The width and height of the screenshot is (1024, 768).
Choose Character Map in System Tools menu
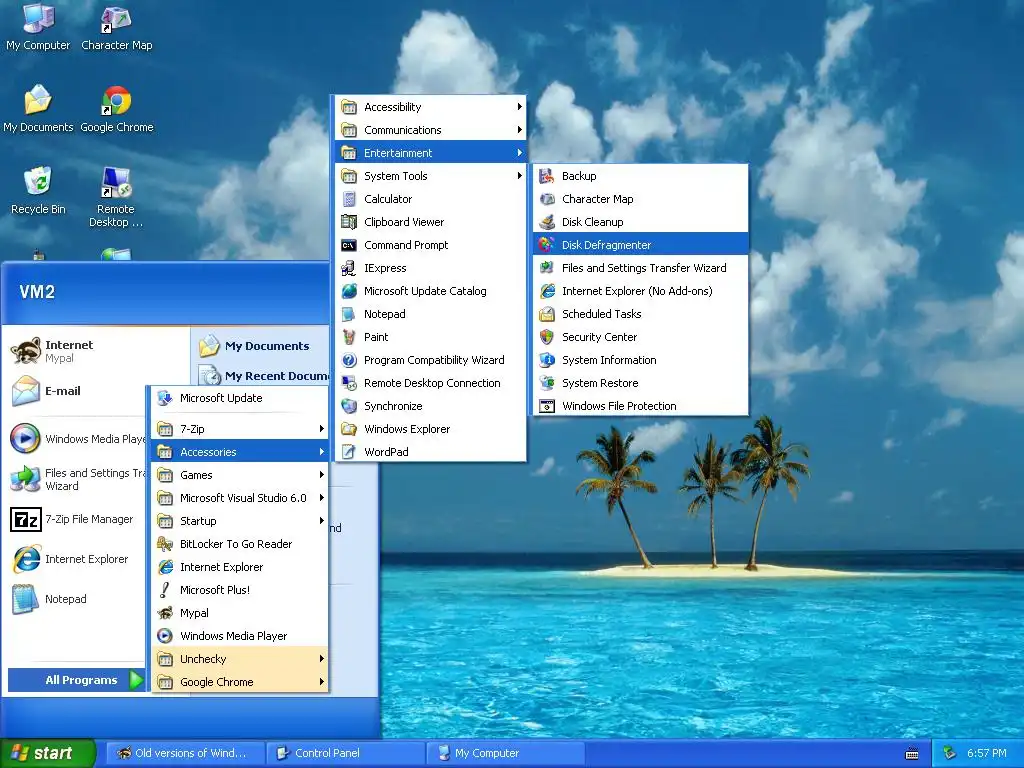[x=641, y=199]
